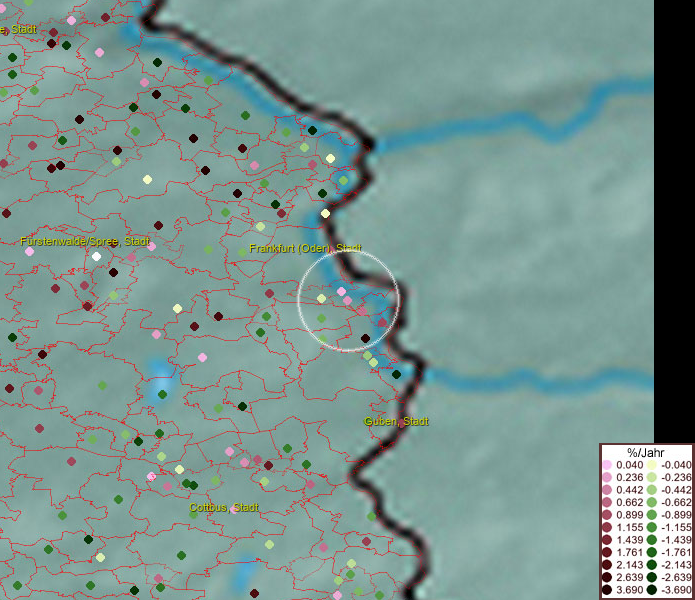Pick the -1.761 legend color swatch

[652, 553]
